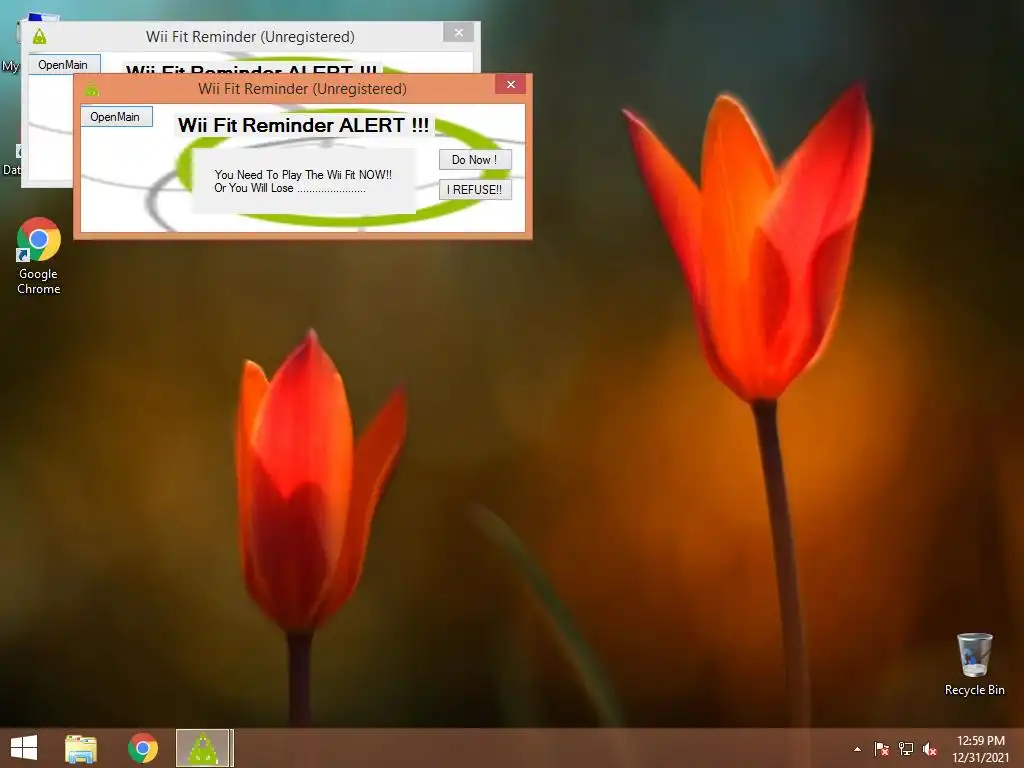Open the Action Center flag icon
This screenshot has width=1024, height=768.
[881, 749]
